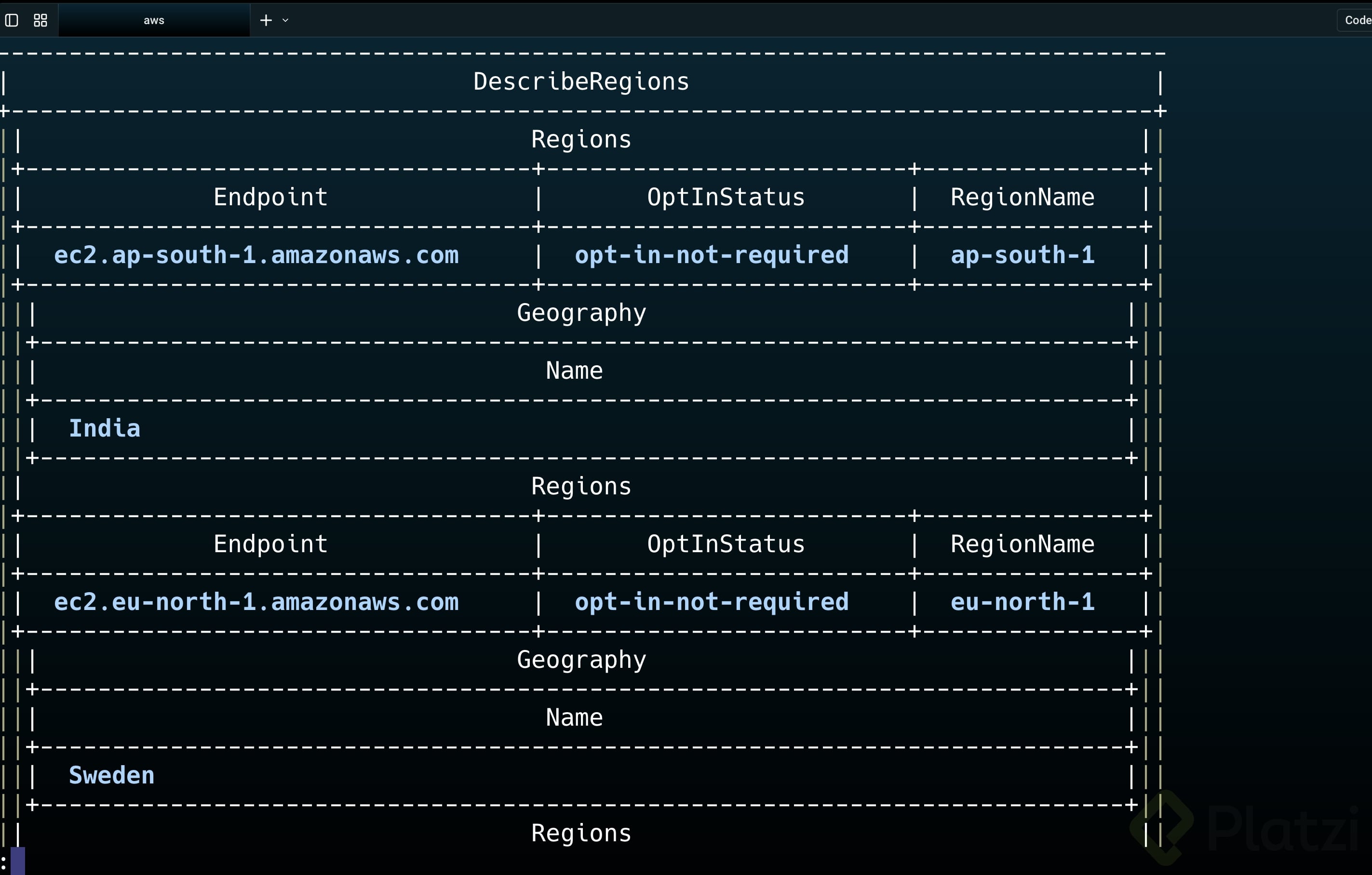Click opt-in-not-required in the ap-south-1 row

point(711,255)
